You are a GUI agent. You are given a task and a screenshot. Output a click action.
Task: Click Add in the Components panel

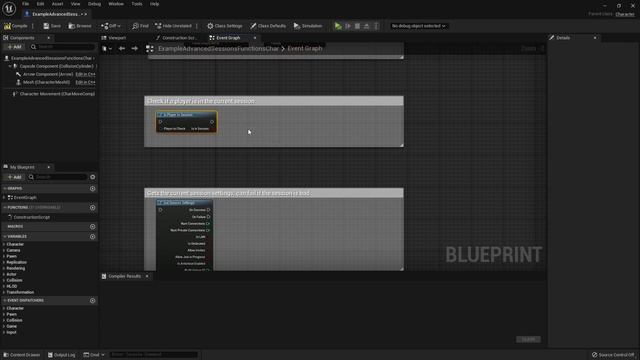(14, 47)
